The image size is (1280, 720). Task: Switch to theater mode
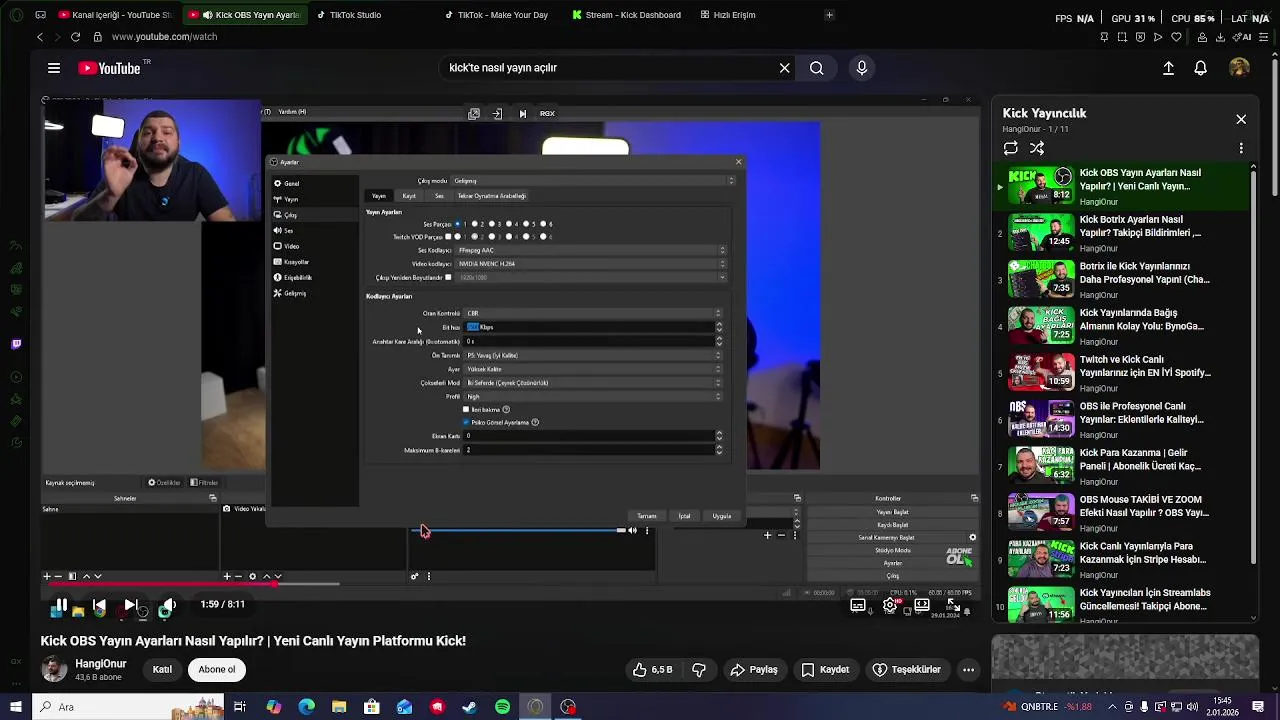[922, 605]
